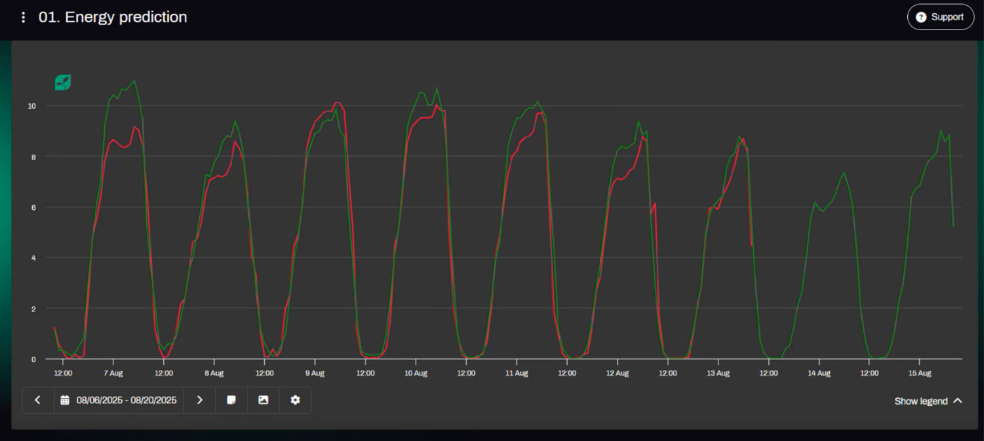Click the Support button

click(x=939, y=17)
